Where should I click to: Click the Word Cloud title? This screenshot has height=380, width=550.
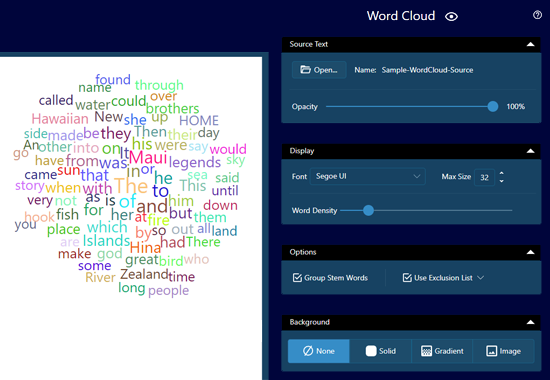pyautogui.click(x=401, y=16)
